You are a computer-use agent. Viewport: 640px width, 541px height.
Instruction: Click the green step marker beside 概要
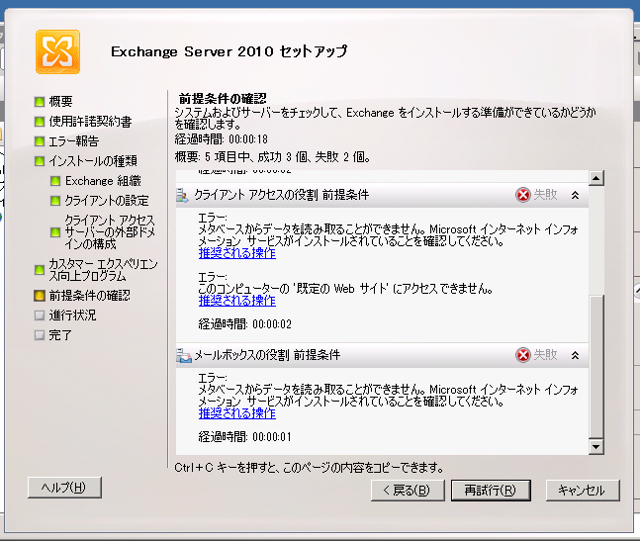tap(40, 102)
